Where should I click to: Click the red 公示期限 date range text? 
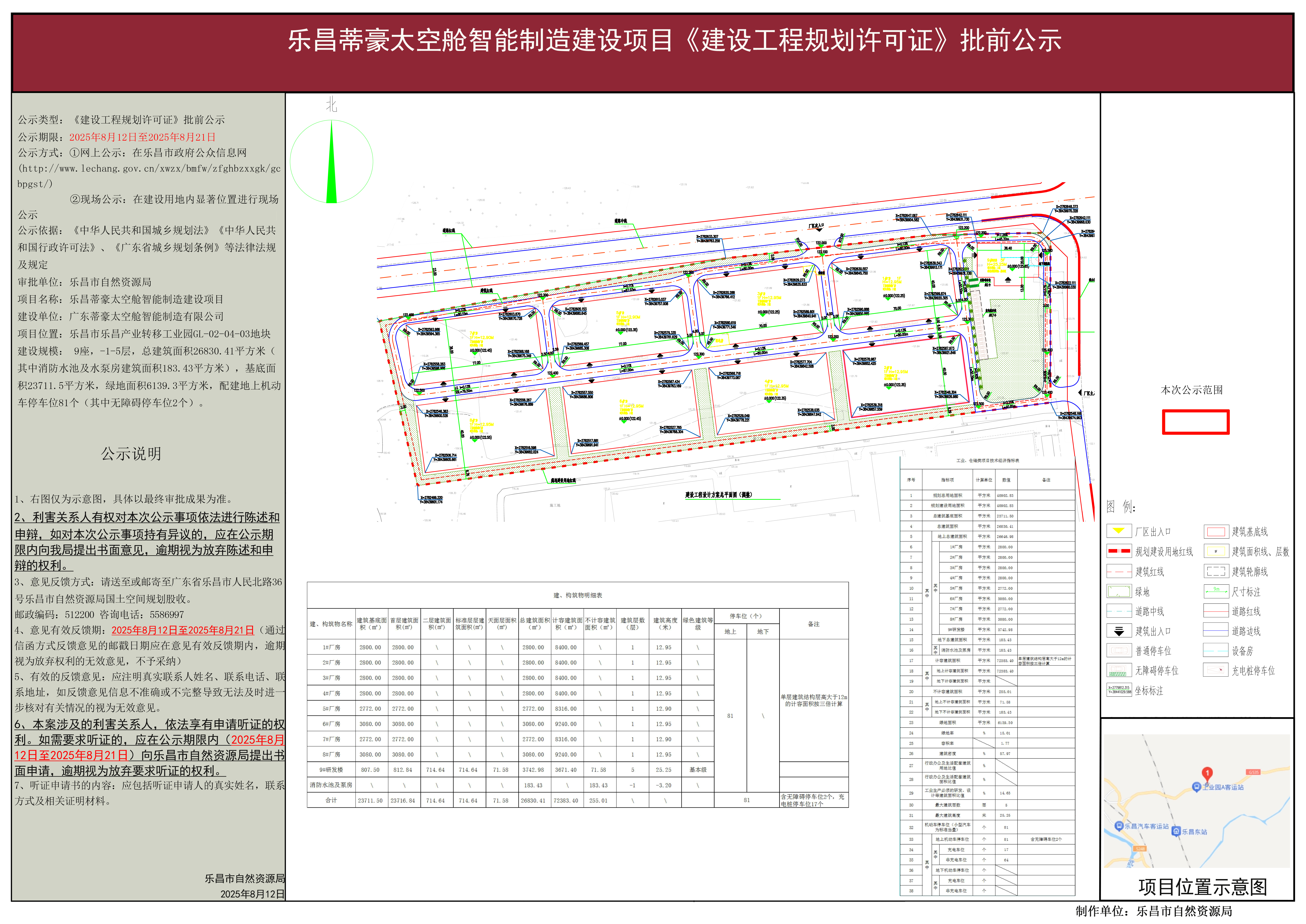[x=142, y=137]
